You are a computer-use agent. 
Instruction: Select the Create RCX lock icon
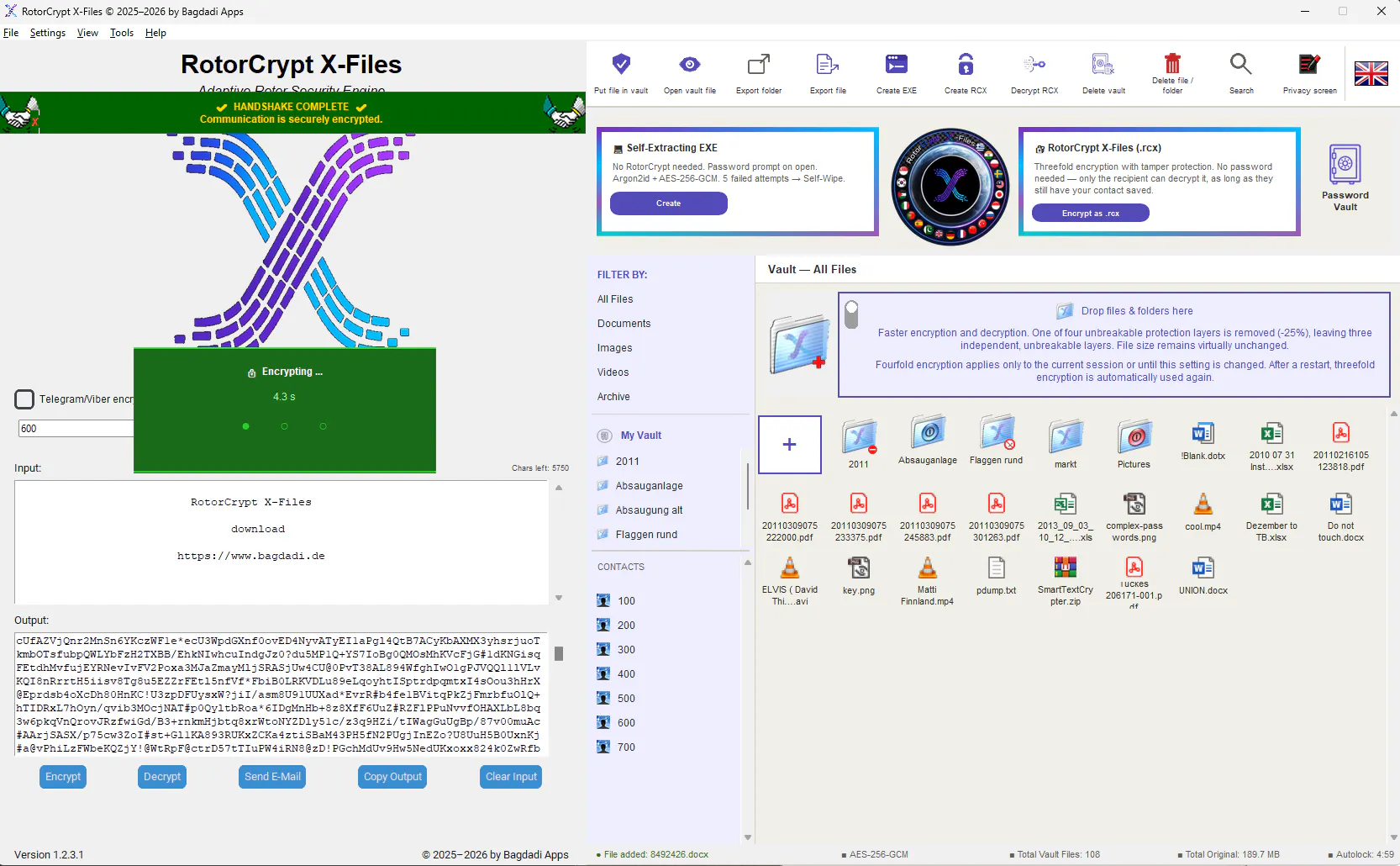pyautogui.click(x=966, y=64)
